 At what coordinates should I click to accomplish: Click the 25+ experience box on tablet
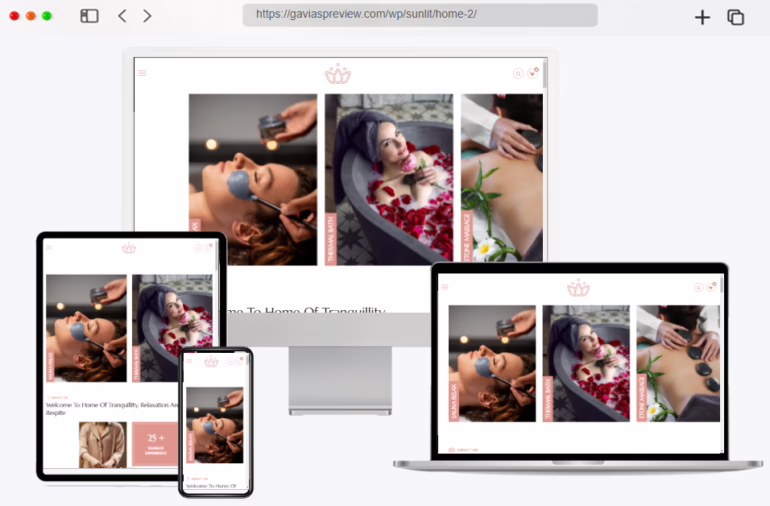click(155, 444)
